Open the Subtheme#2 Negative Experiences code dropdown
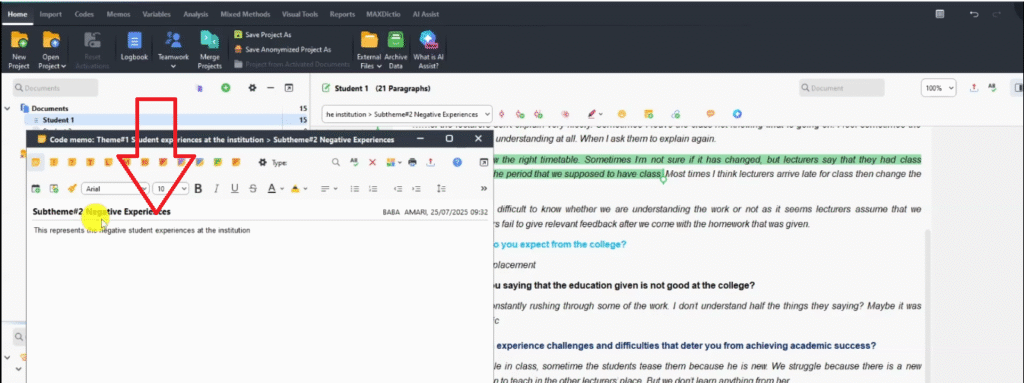1024x383 pixels. [408, 114]
